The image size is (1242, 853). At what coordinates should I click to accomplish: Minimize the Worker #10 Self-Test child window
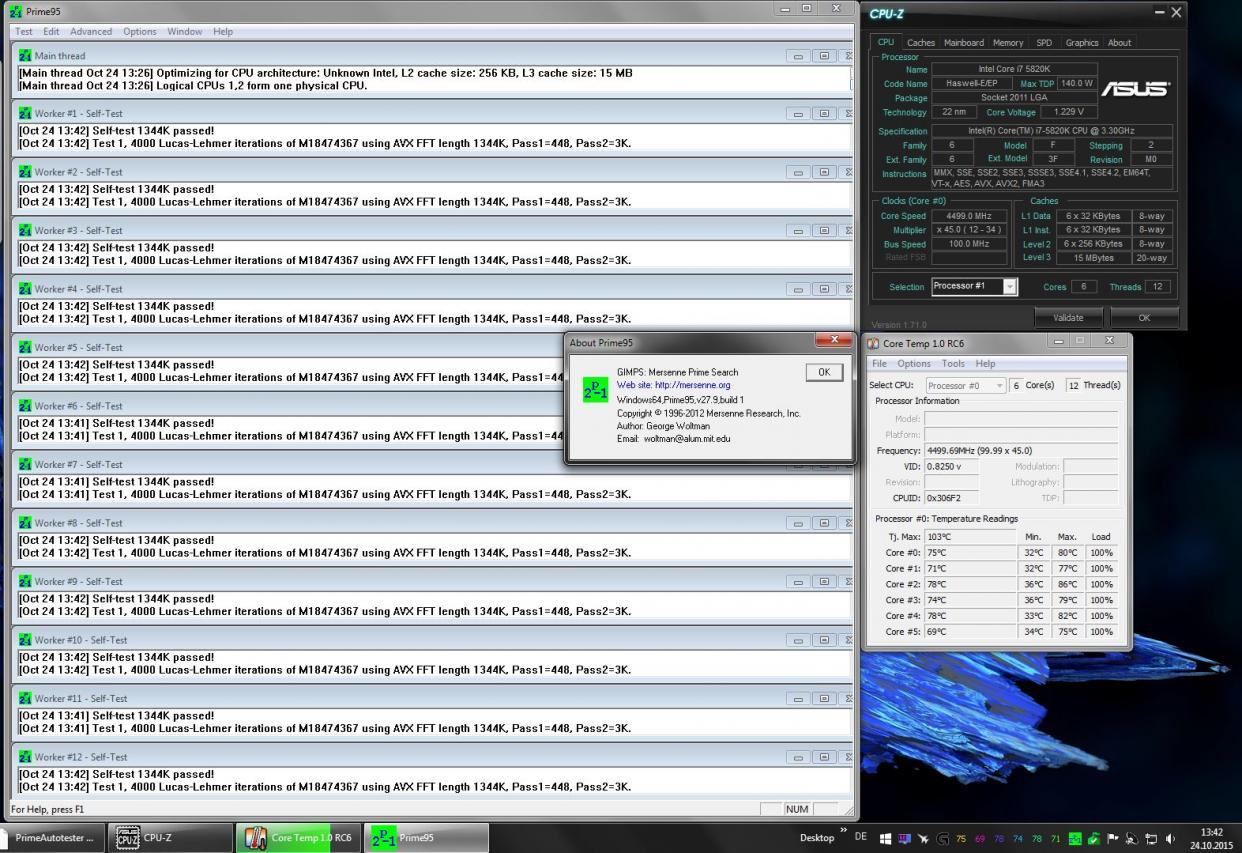(x=798, y=640)
